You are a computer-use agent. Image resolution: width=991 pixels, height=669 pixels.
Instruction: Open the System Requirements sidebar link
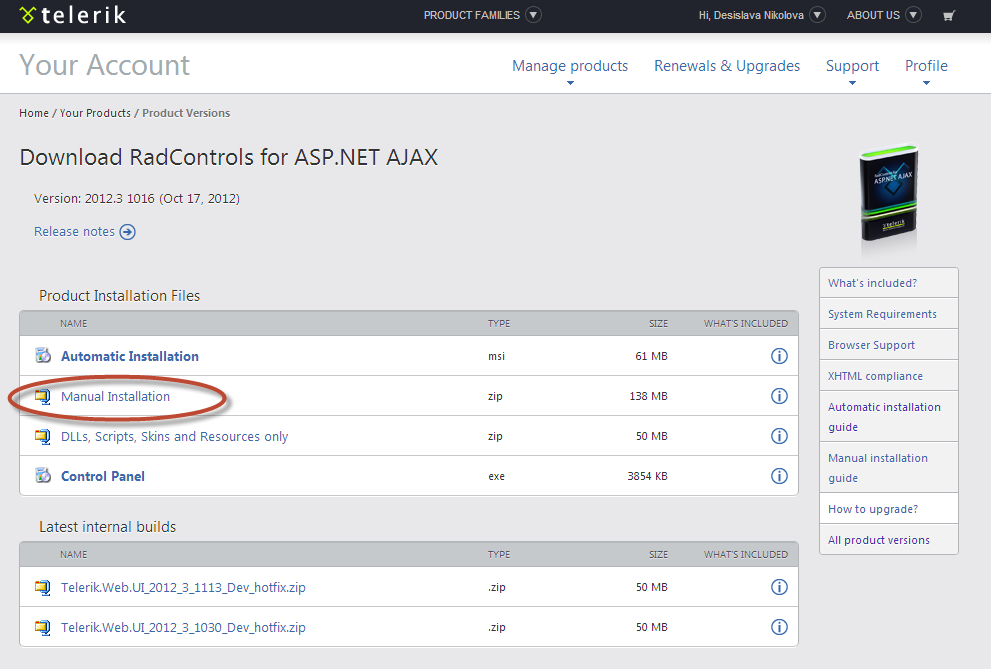882,314
